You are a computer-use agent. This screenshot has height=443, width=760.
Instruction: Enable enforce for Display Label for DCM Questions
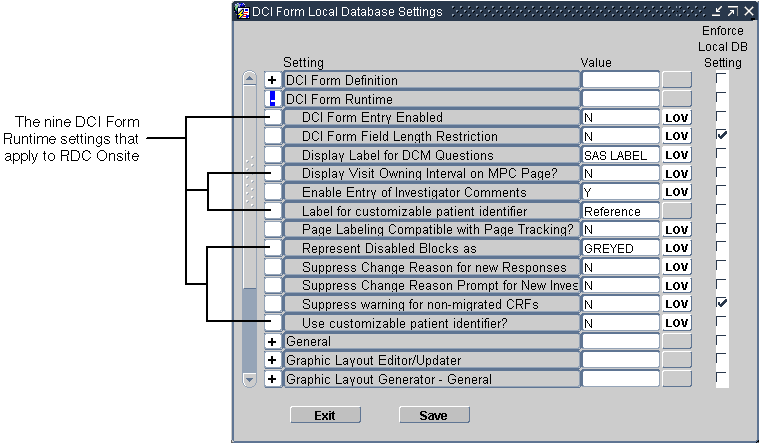[721, 153]
